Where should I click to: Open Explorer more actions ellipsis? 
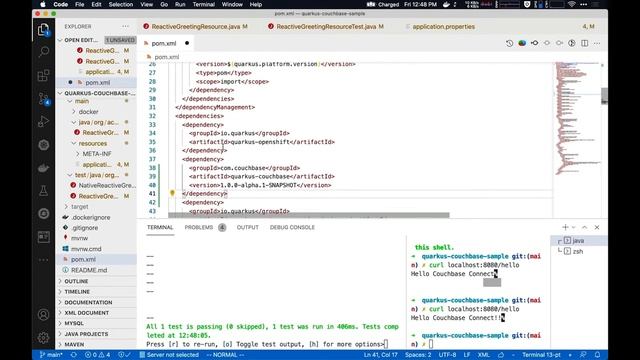click(125, 27)
